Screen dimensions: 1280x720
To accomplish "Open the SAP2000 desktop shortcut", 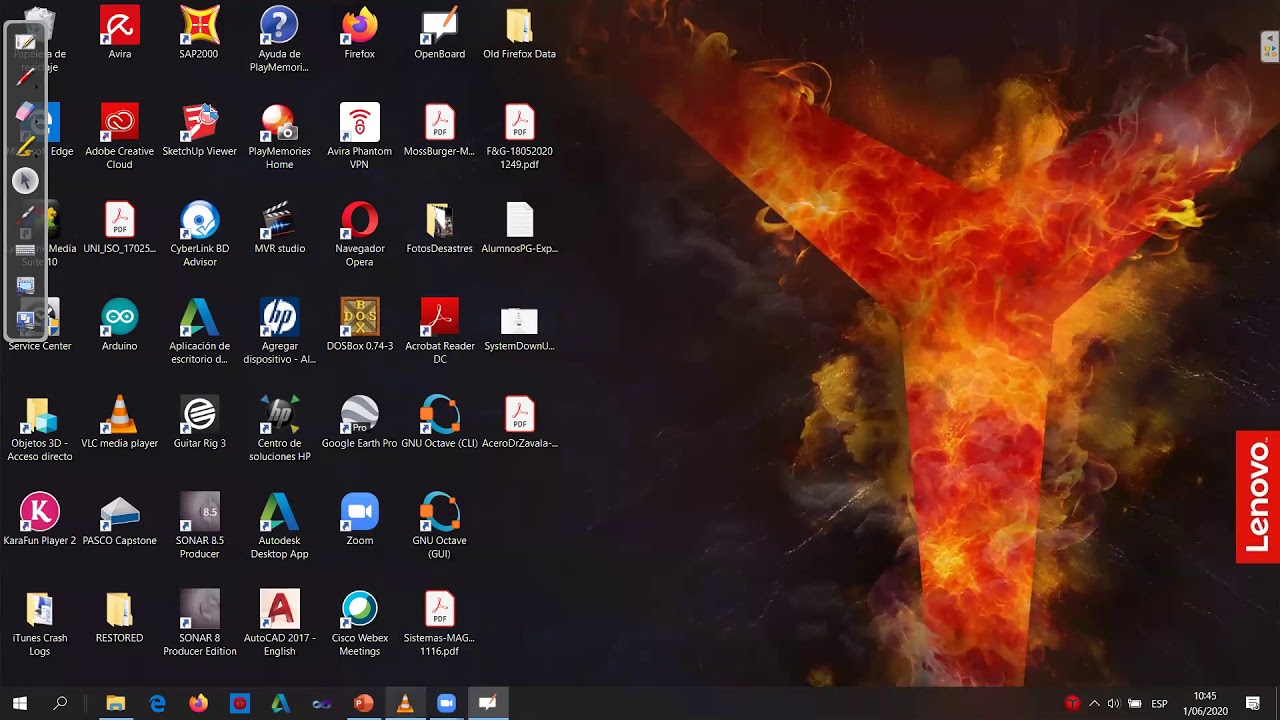I will coord(199,33).
